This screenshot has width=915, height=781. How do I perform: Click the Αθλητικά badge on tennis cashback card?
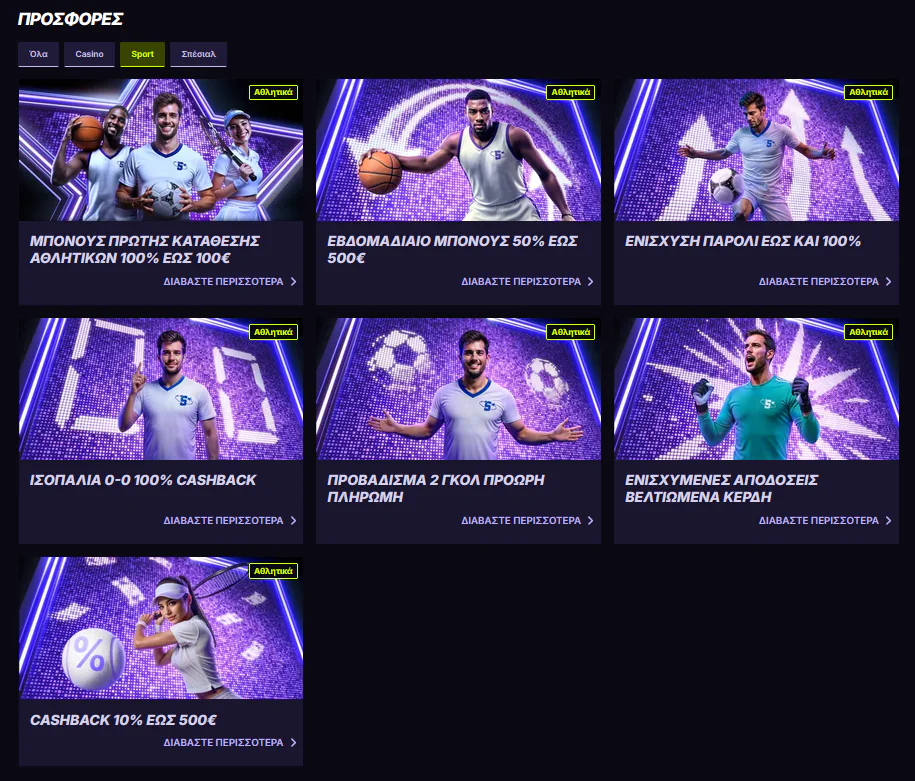click(273, 571)
